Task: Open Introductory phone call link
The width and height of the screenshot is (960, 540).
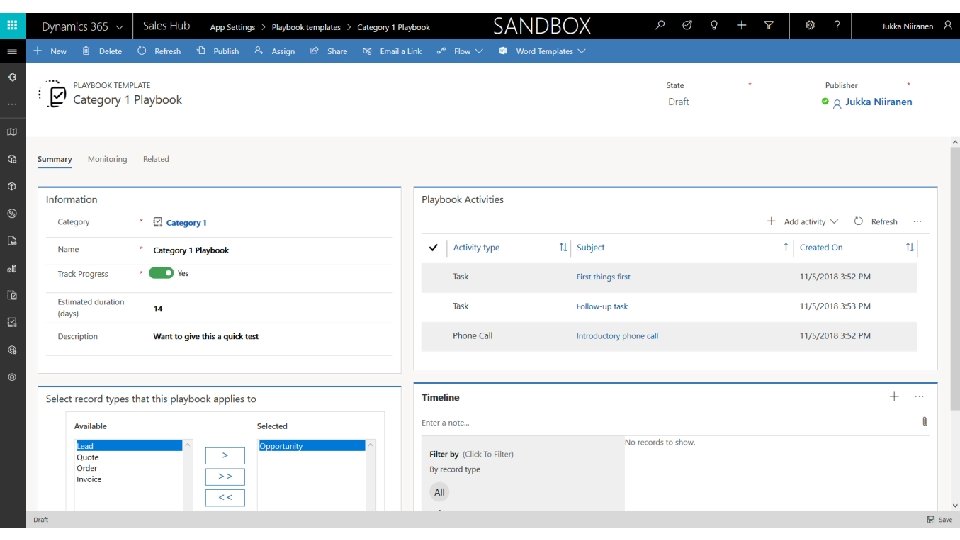Action: click(617, 336)
